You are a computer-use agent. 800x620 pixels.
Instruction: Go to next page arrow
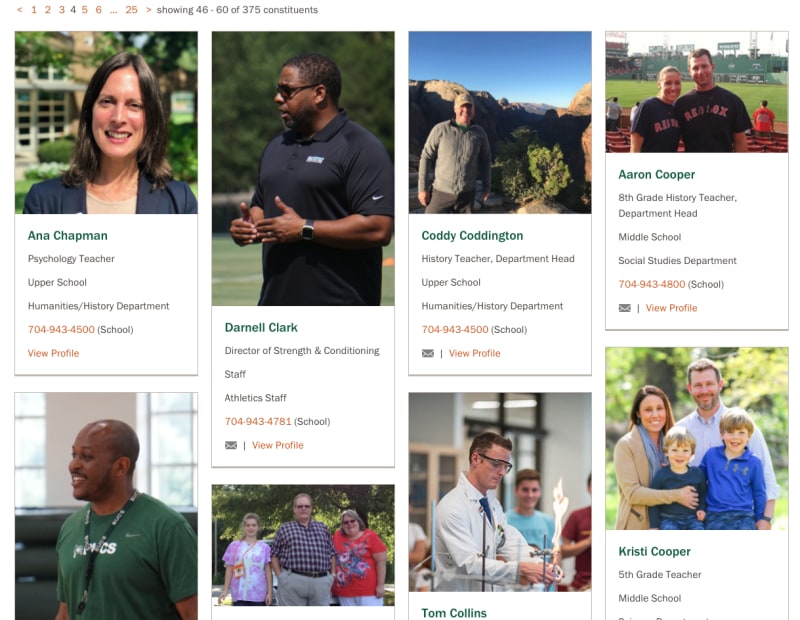(x=148, y=10)
